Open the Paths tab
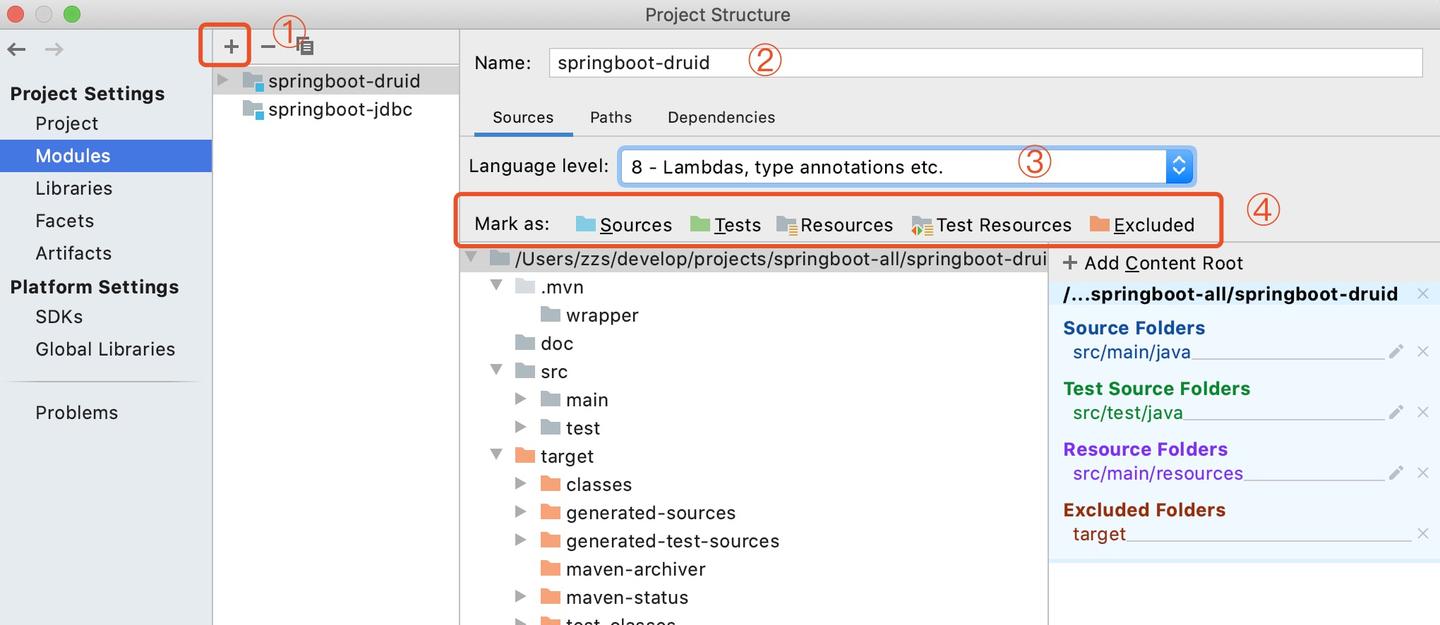Screen dimensions: 1440x625 point(610,117)
